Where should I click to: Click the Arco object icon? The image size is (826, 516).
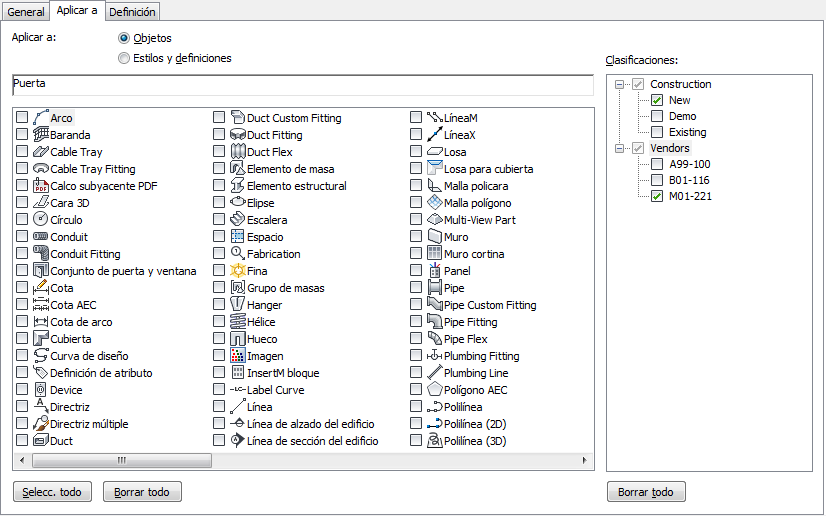41,118
